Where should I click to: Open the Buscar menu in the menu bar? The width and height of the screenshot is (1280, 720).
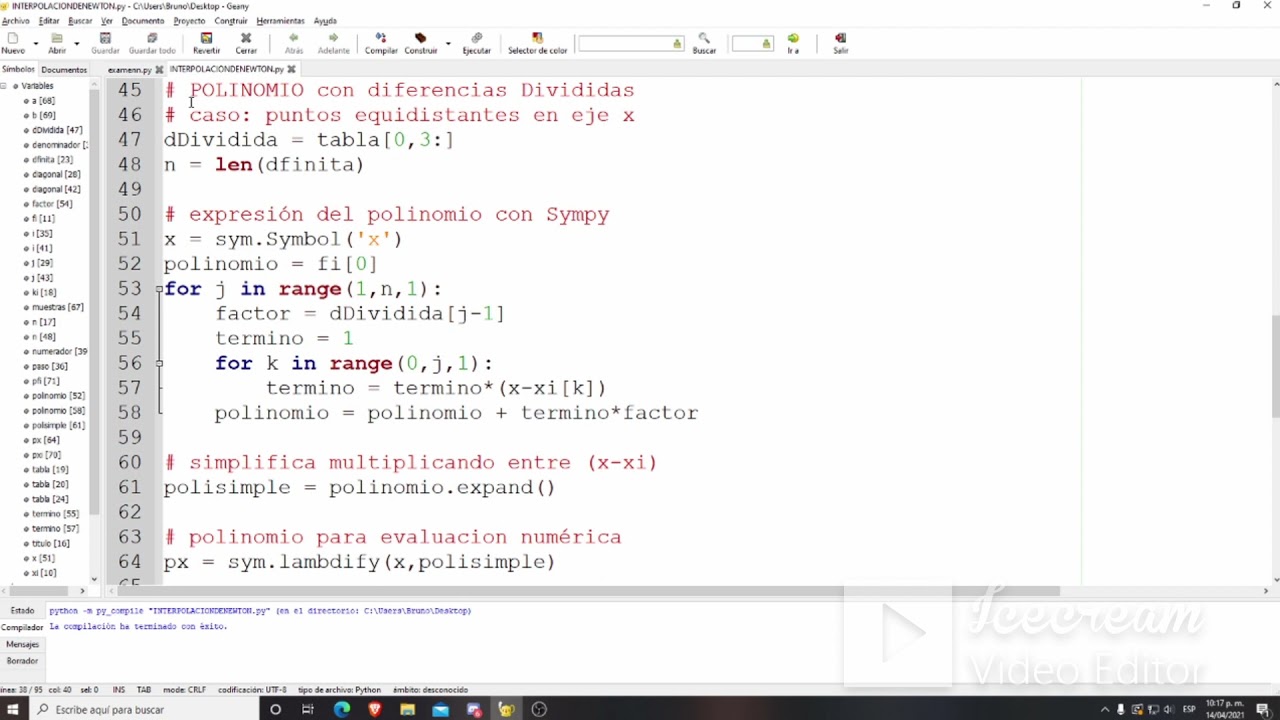80,21
